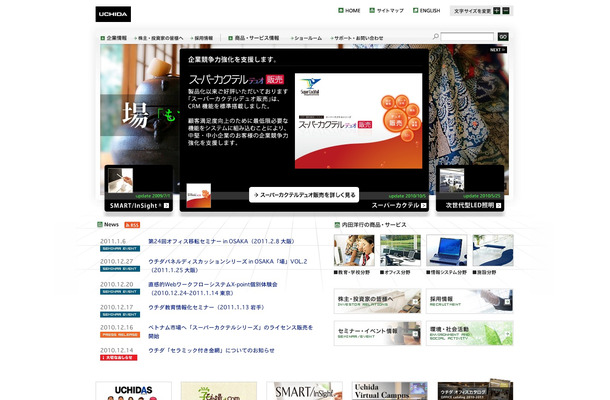Open the オフィス分野 thumbnail
This screenshot has height=400, width=610.
click(x=400, y=250)
